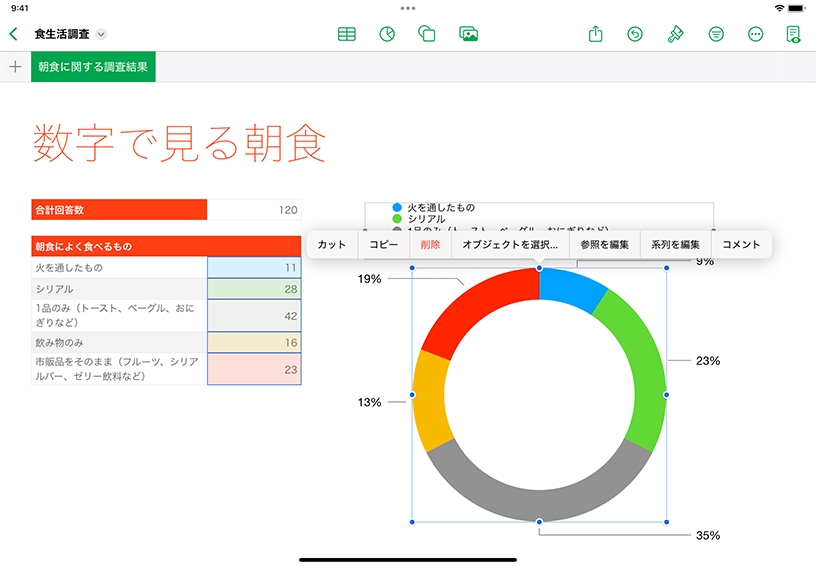Tap 系列を編集 to edit the series
The height and width of the screenshot is (567, 816).
point(675,245)
